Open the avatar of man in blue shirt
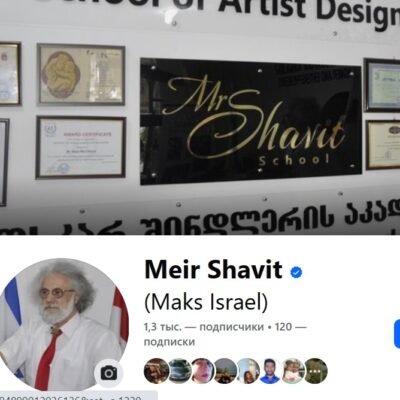This screenshot has width=400, height=400. coord(270,371)
